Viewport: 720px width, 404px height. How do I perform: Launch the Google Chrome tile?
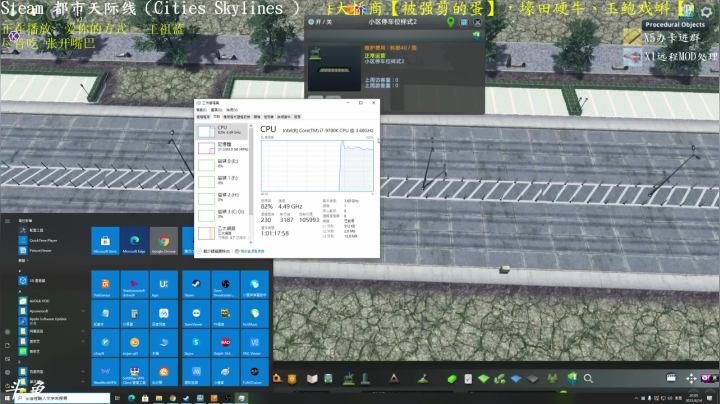(x=164, y=241)
